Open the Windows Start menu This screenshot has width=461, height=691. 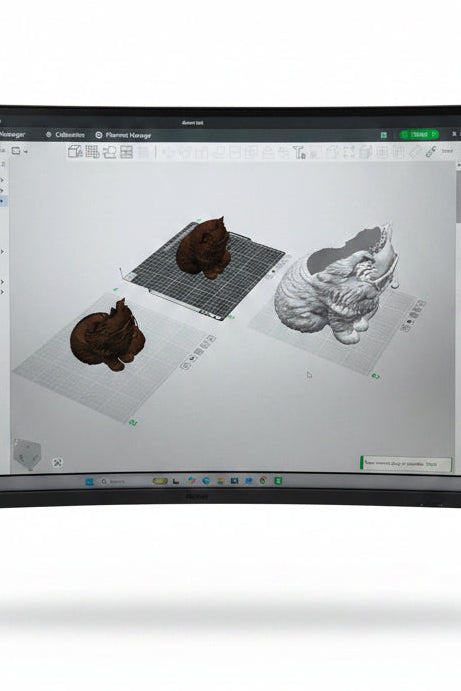coord(89,481)
